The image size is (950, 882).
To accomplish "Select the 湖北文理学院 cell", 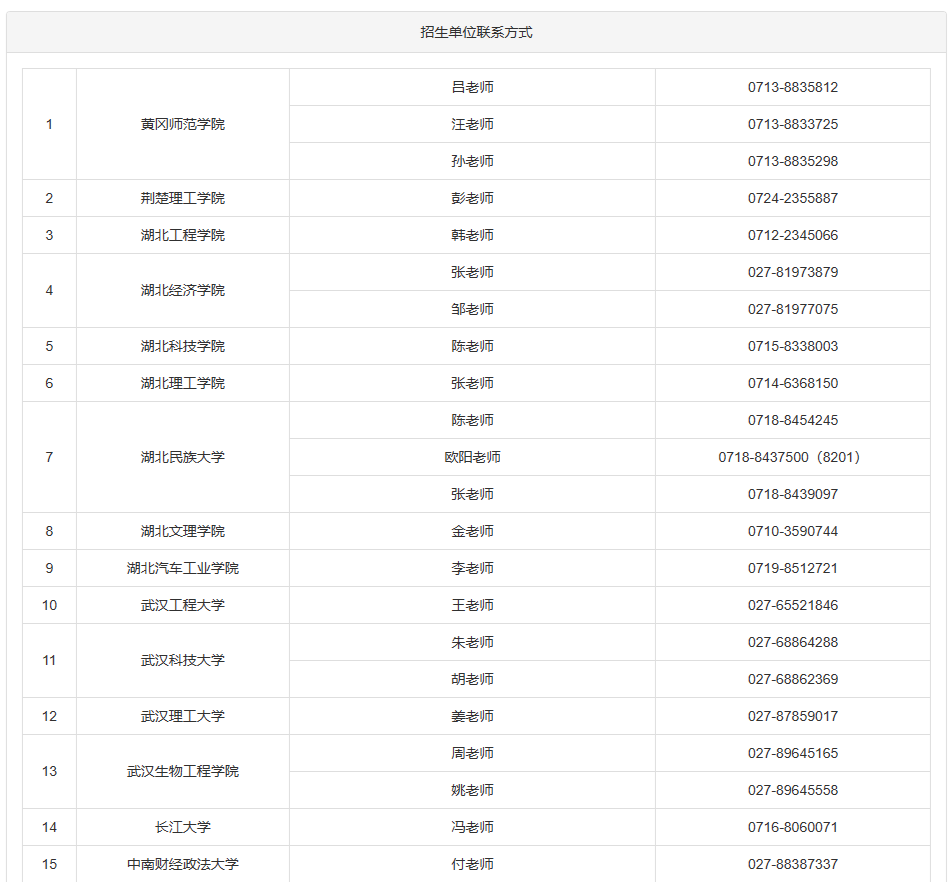I will pyautogui.click(x=182, y=531).
